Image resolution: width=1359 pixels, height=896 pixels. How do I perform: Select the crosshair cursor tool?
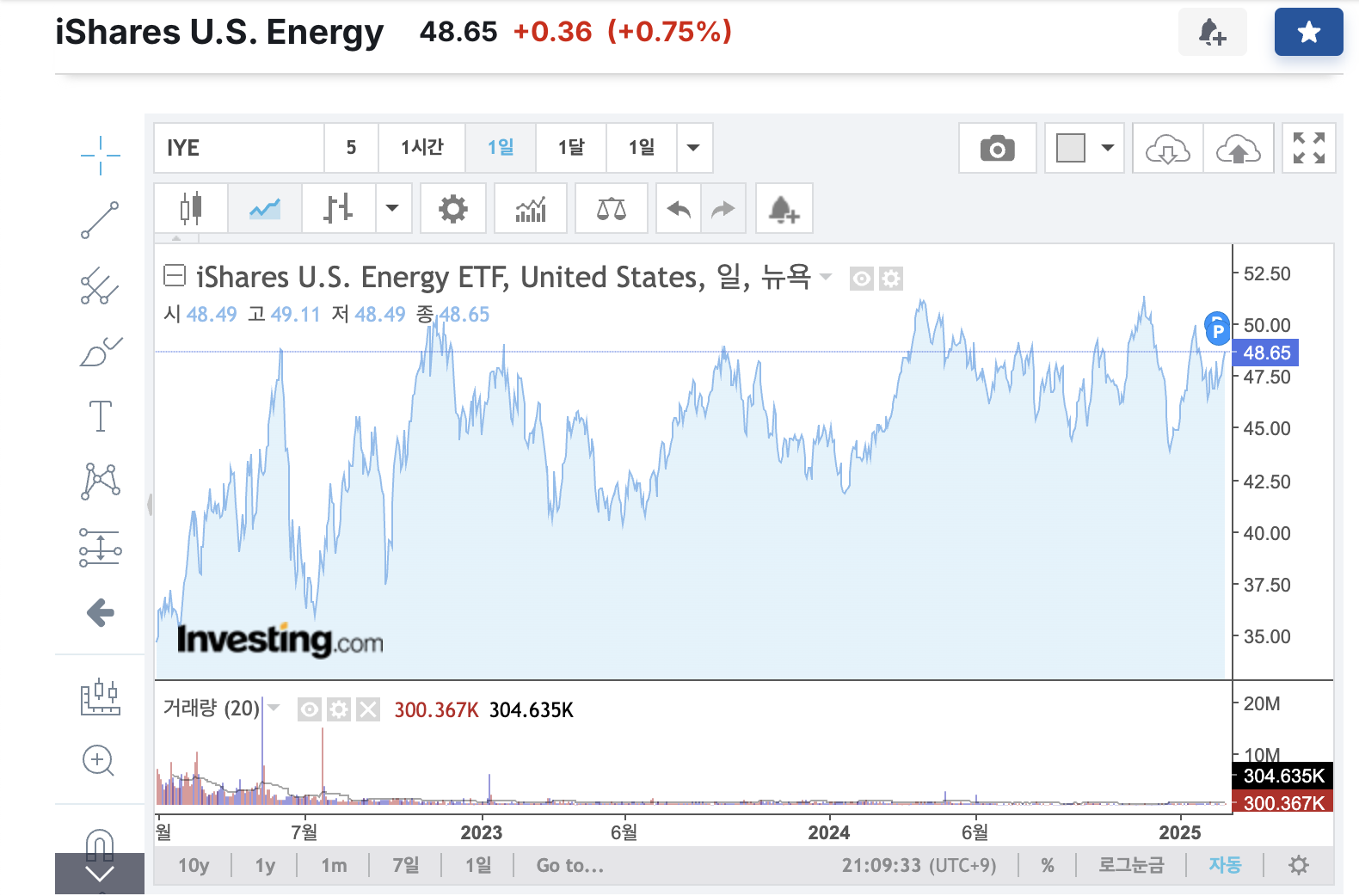pyautogui.click(x=101, y=156)
